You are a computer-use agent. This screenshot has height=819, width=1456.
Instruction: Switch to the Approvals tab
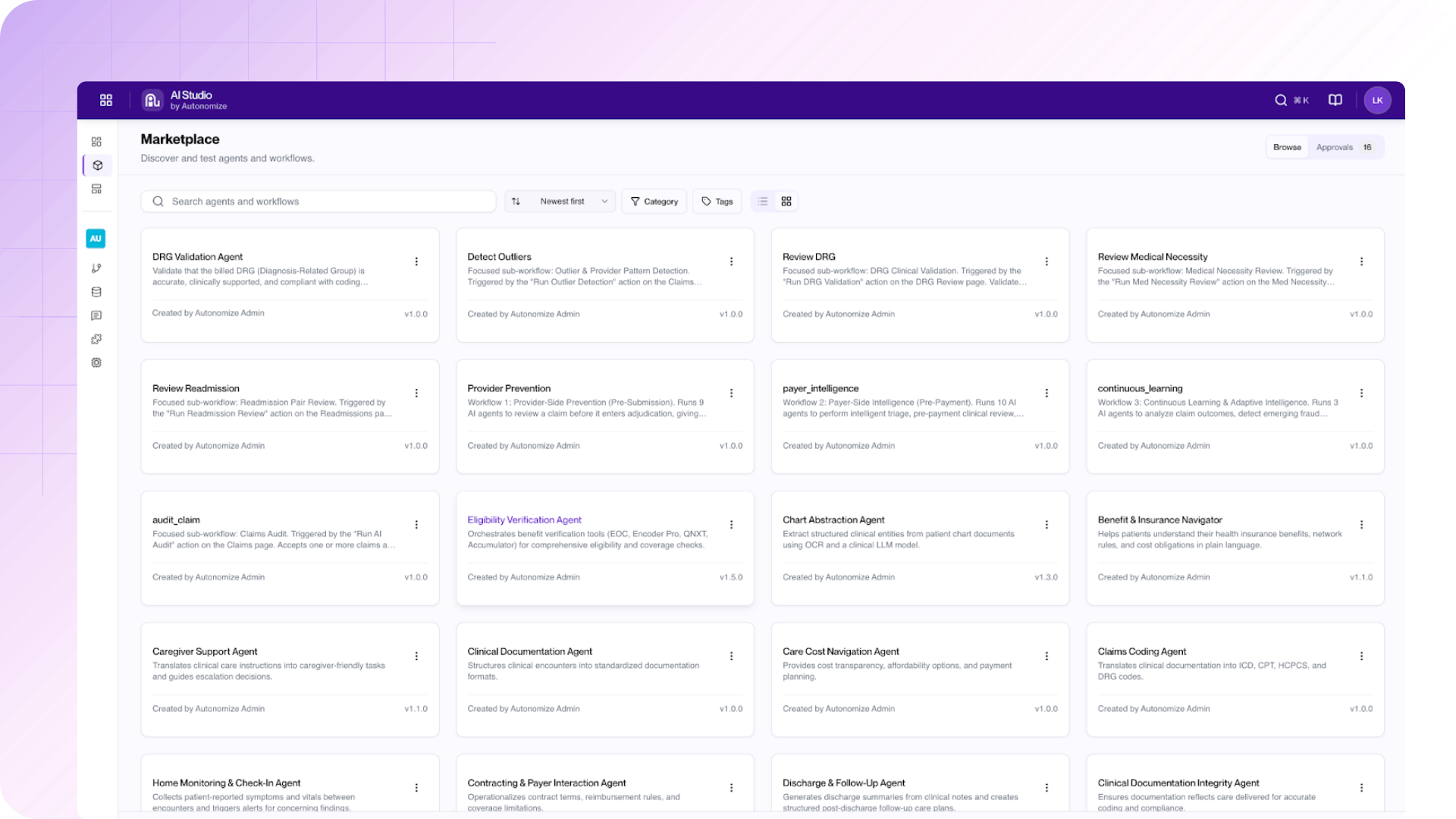[x=1335, y=147]
